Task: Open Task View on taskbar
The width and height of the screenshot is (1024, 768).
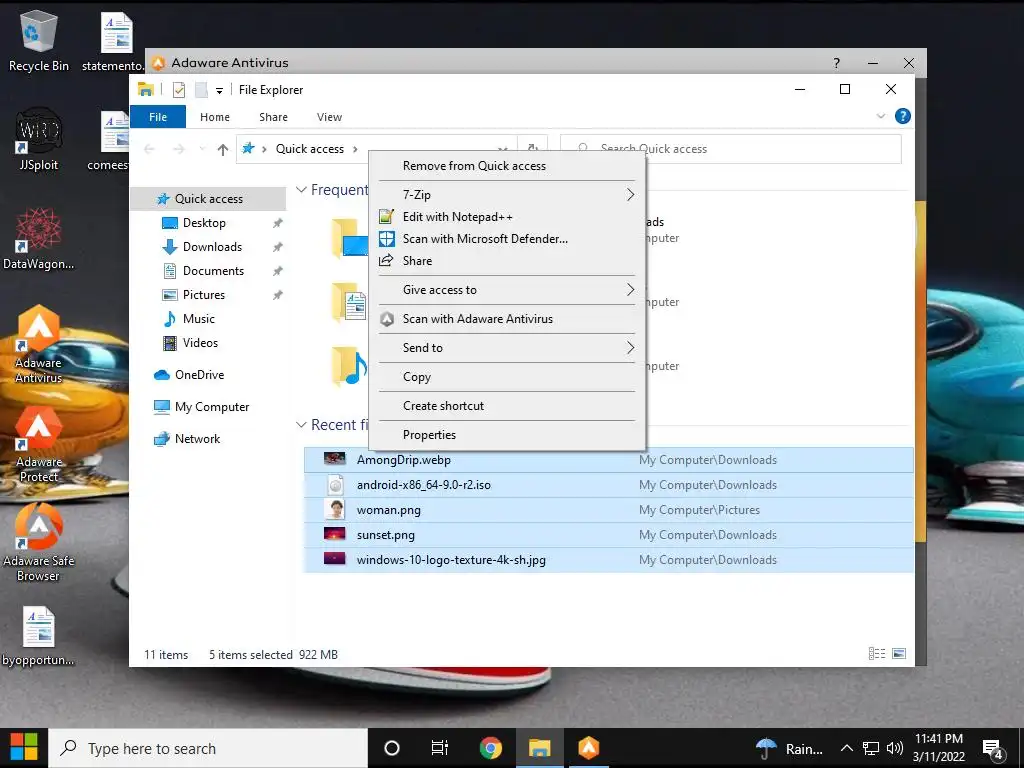Action: pyautogui.click(x=440, y=748)
